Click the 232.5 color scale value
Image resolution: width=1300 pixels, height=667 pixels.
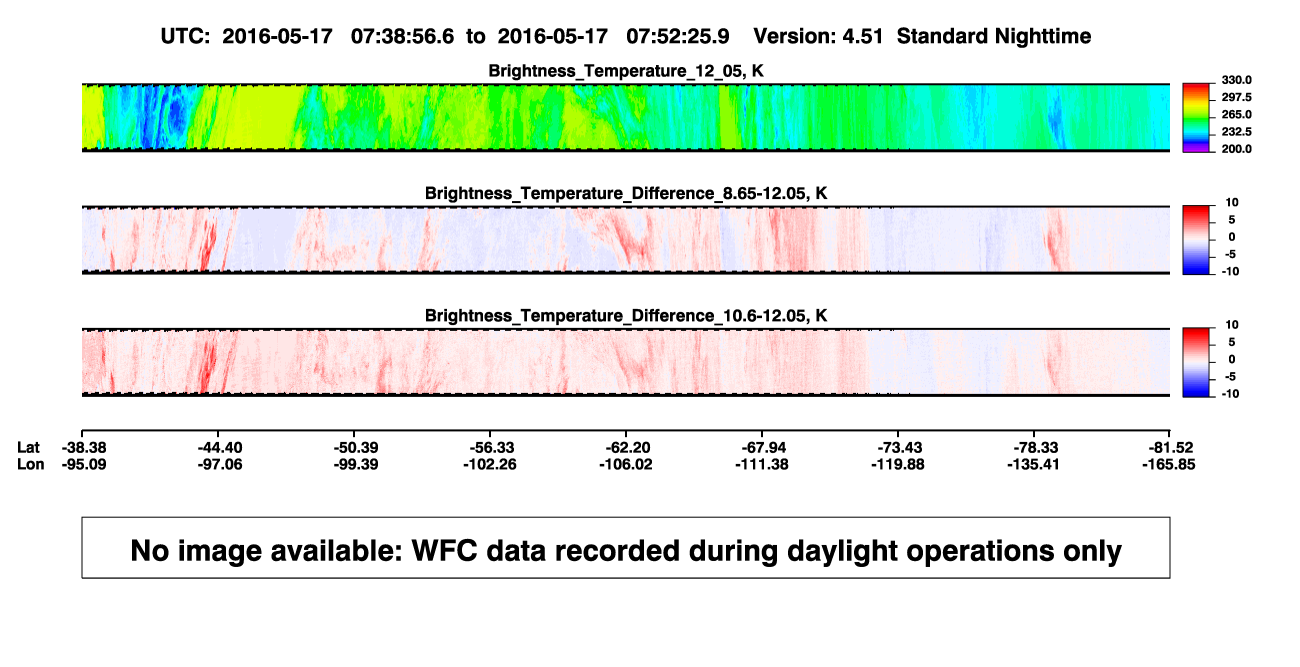pyautogui.click(x=1235, y=132)
